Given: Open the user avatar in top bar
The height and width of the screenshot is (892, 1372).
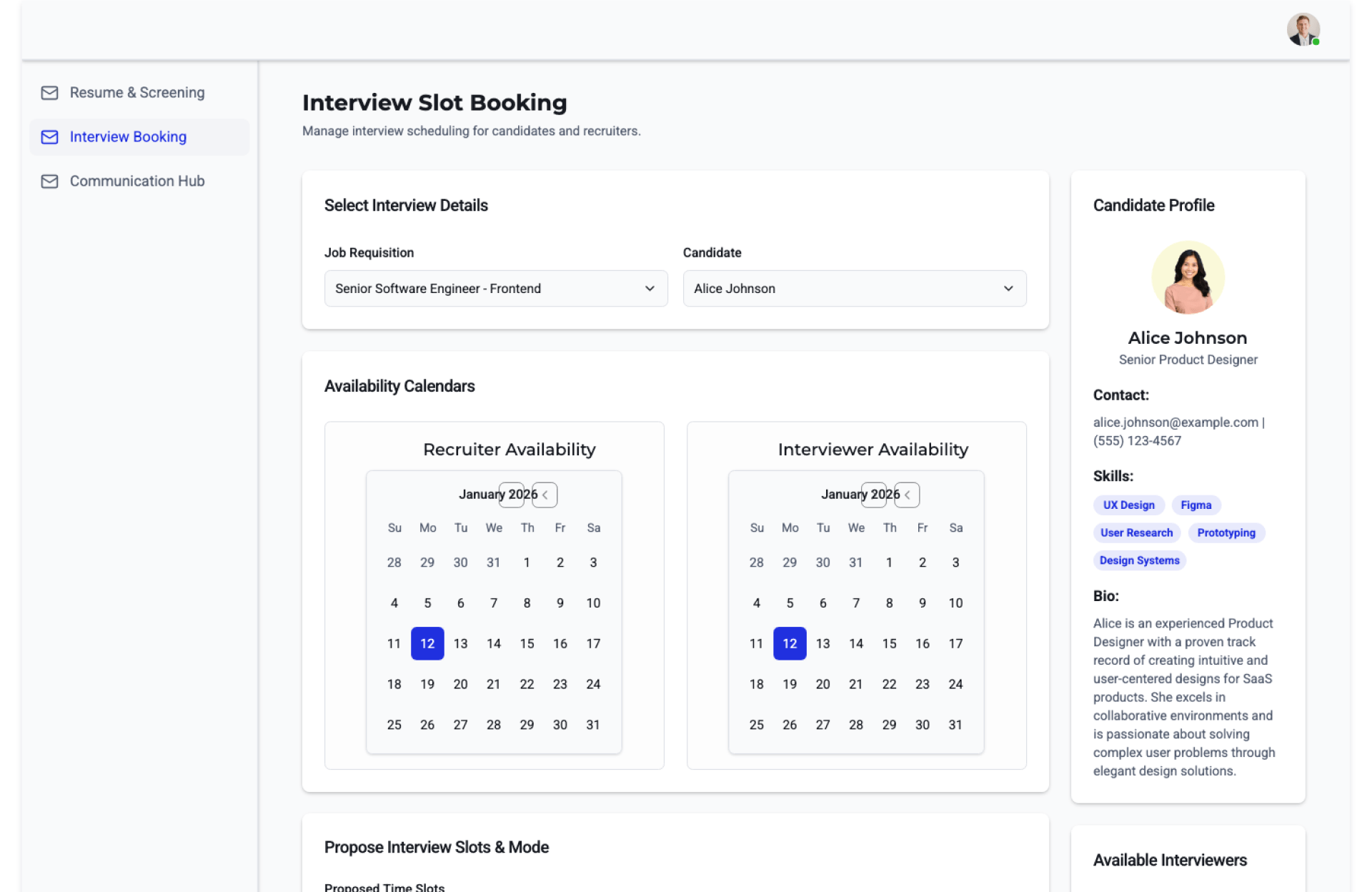Looking at the screenshot, I should [1303, 30].
